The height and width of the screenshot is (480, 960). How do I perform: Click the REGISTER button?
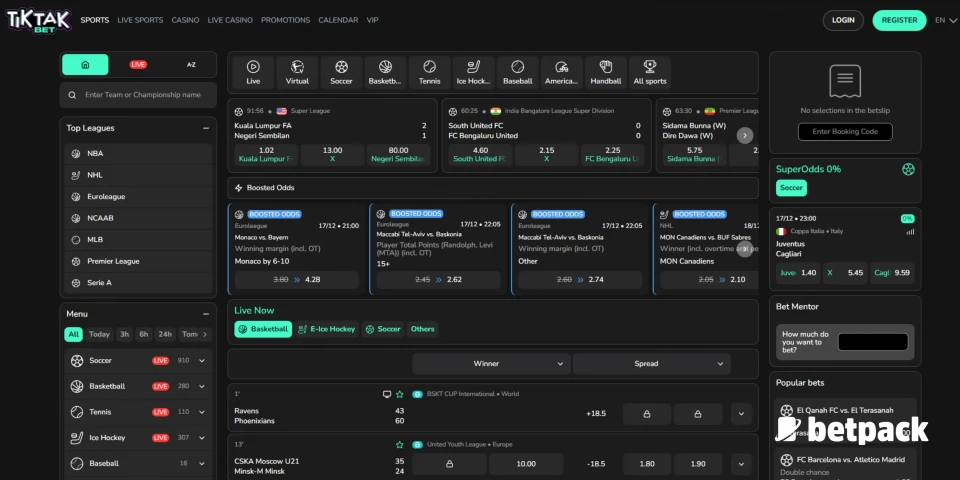coord(899,20)
